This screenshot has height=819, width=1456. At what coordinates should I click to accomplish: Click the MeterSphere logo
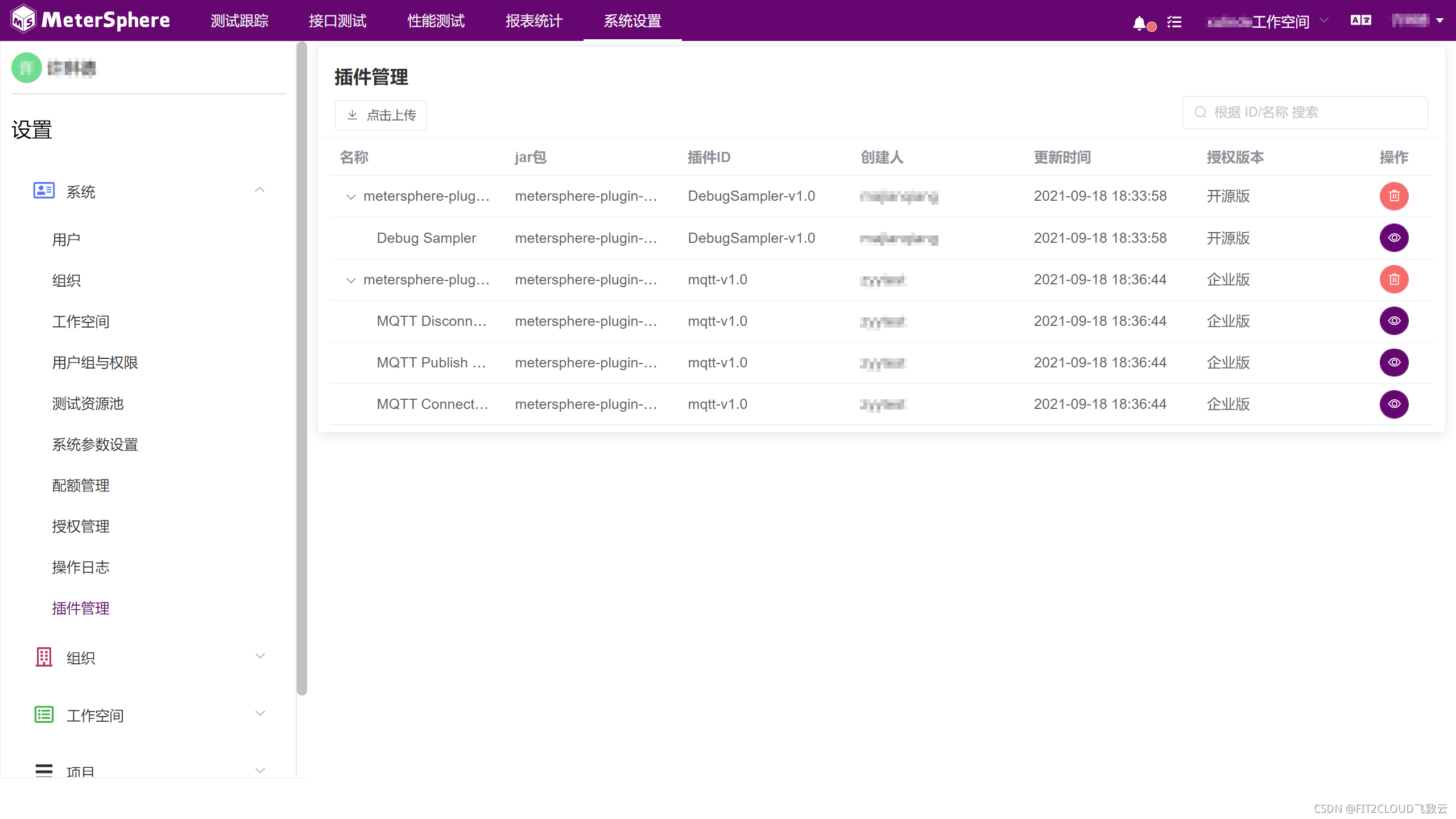[91, 20]
